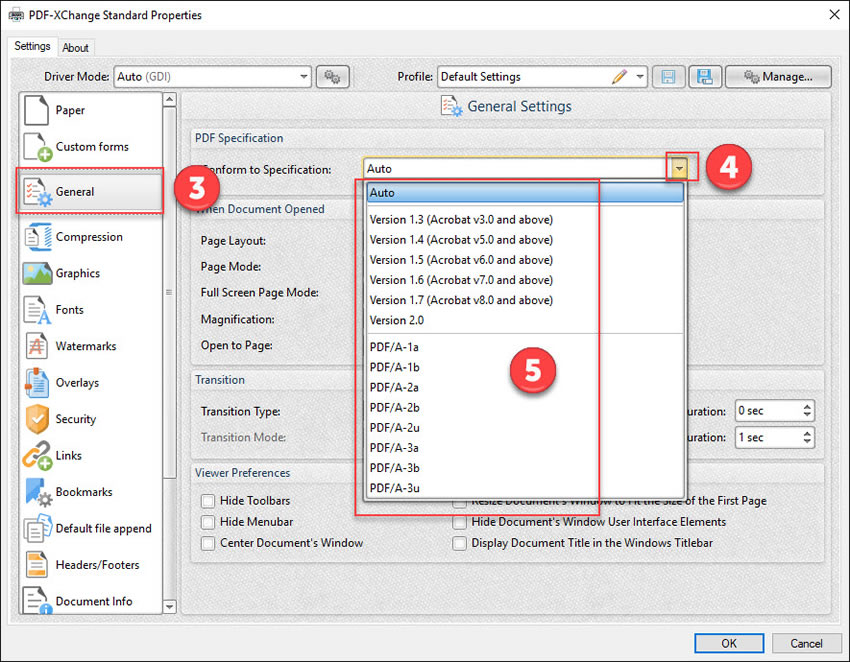Viewport: 850px width, 662px height.
Task: Pick the PDF/A-3u entry
Action: [x=525, y=487]
